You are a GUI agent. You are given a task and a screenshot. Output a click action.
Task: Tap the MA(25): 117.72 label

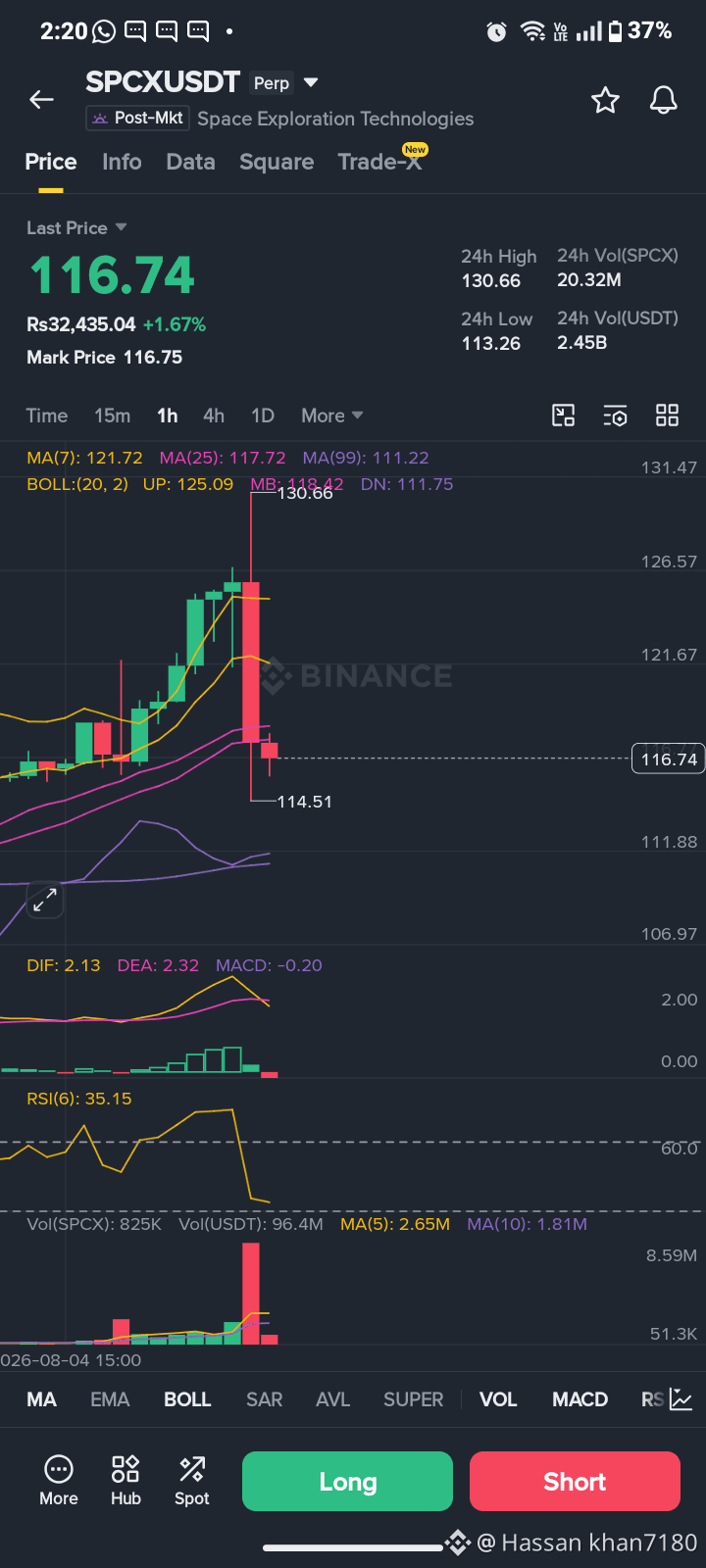[223, 458]
